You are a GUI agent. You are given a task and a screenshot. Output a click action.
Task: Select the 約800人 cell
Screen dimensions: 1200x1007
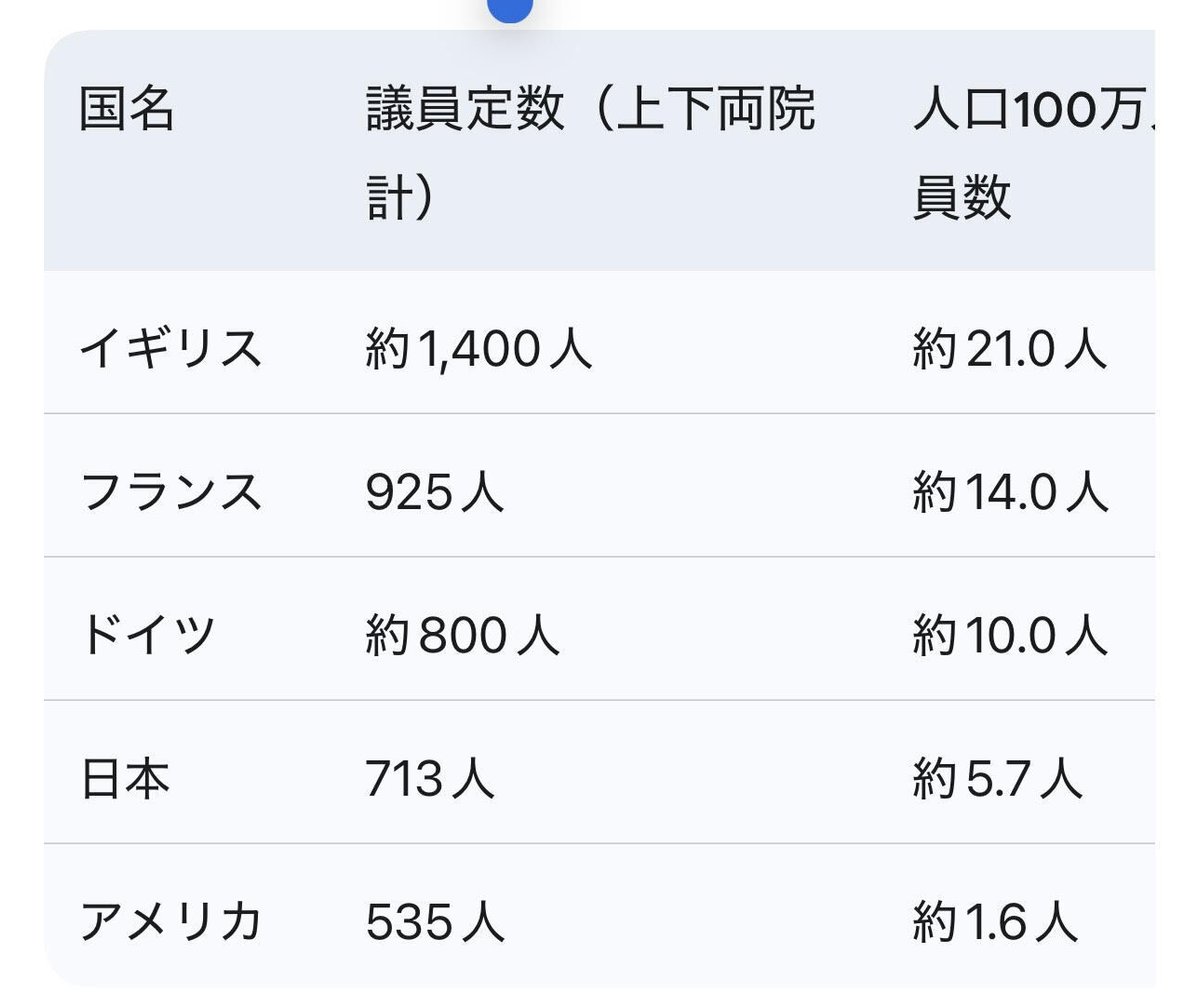tap(462, 635)
